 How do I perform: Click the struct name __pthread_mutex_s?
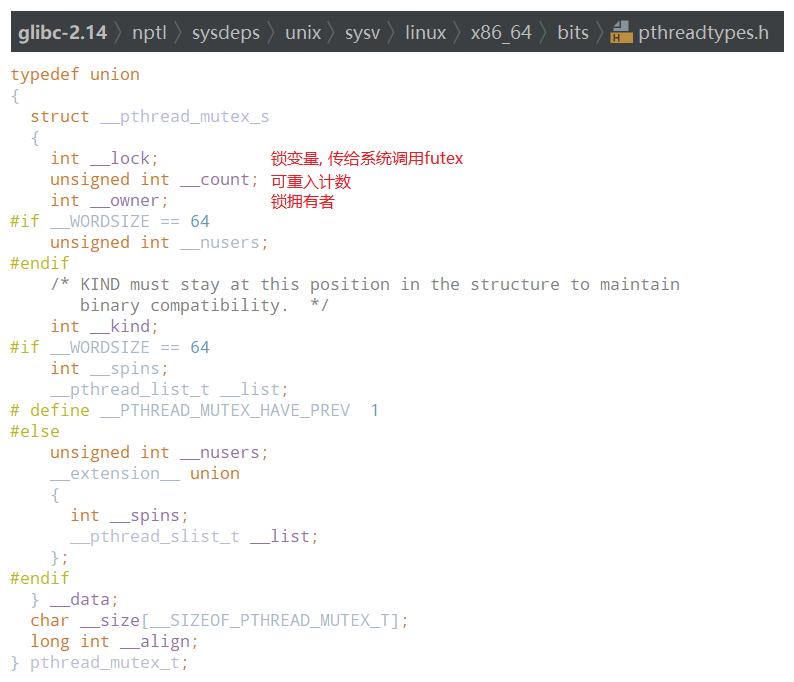point(184,117)
